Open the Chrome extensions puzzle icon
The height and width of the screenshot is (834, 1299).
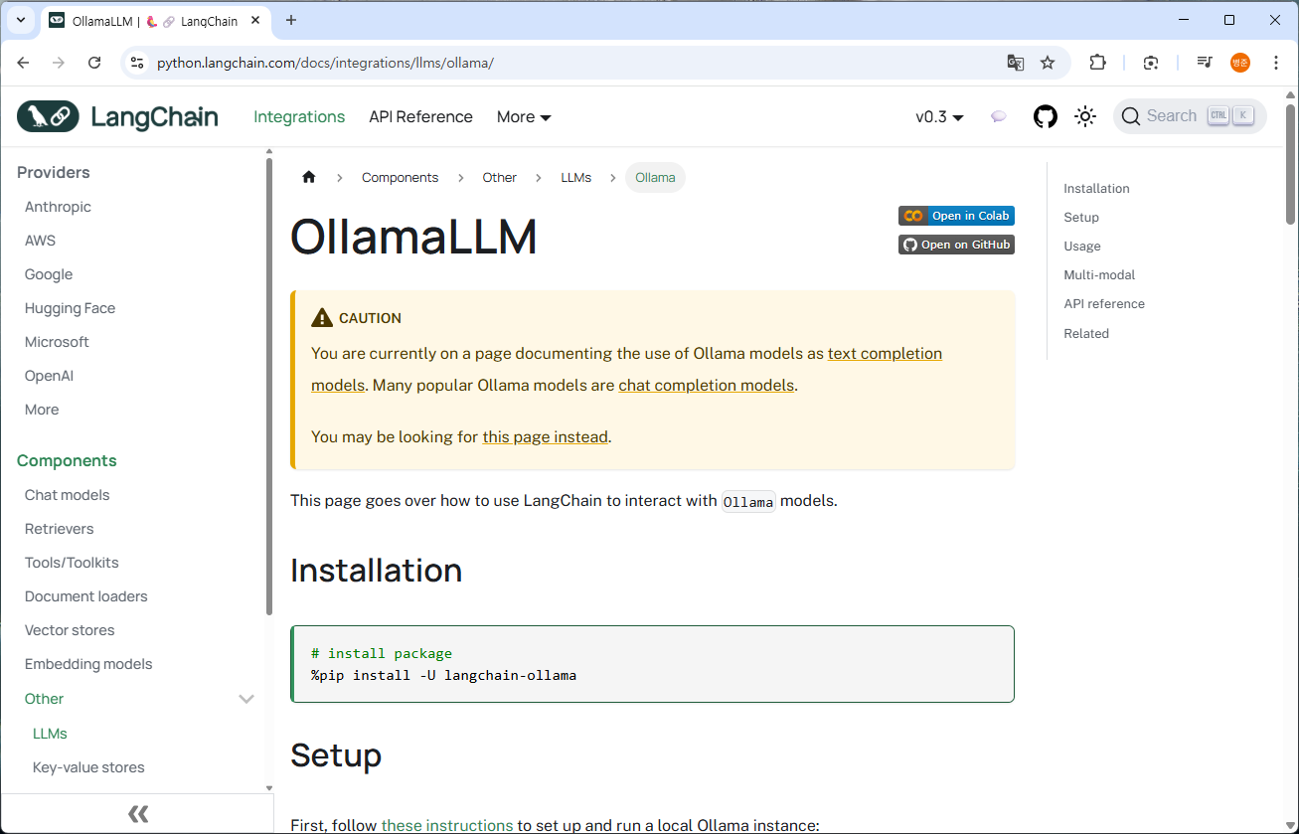[x=1097, y=62]
